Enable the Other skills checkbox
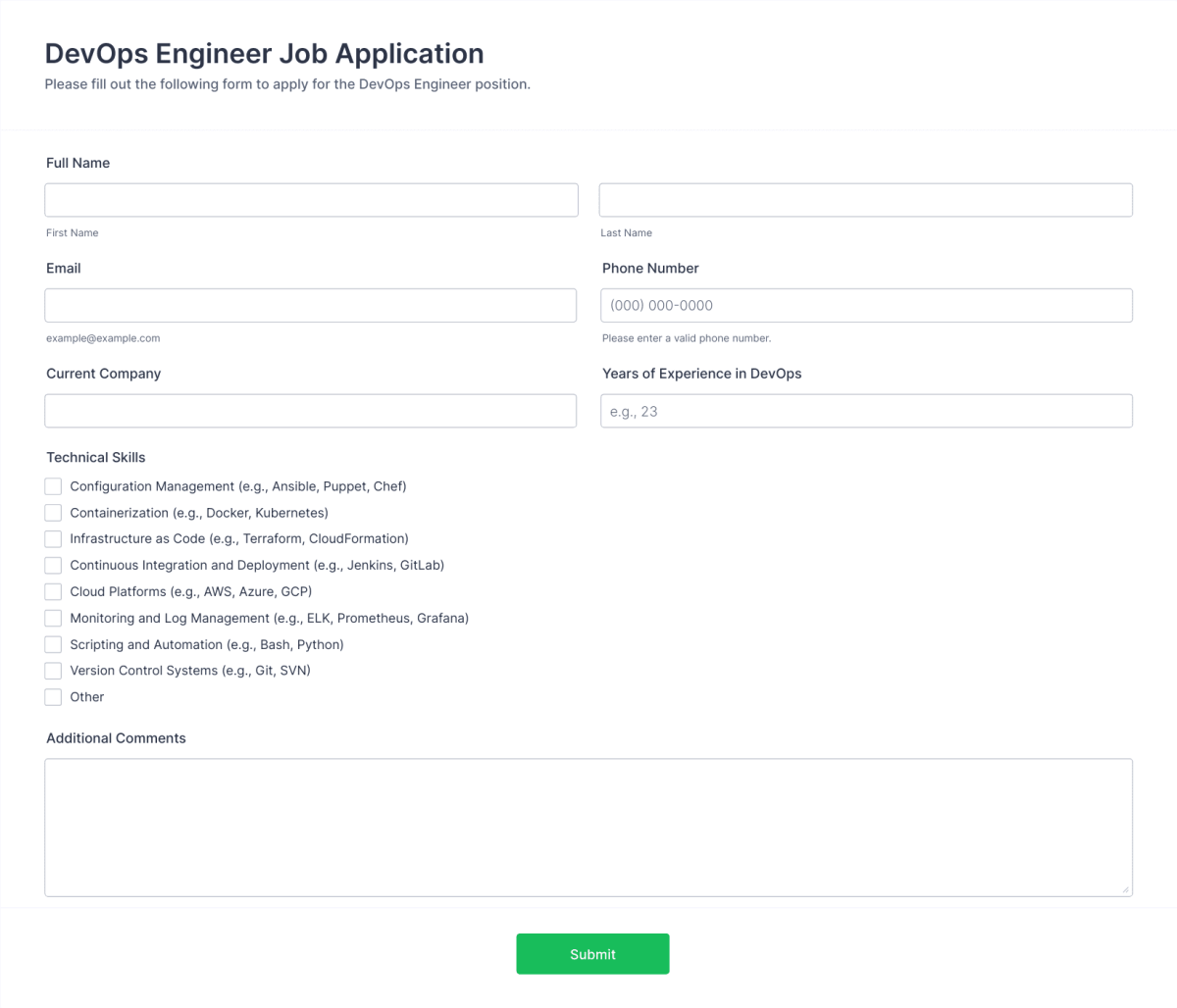 (x=53, y=697)
